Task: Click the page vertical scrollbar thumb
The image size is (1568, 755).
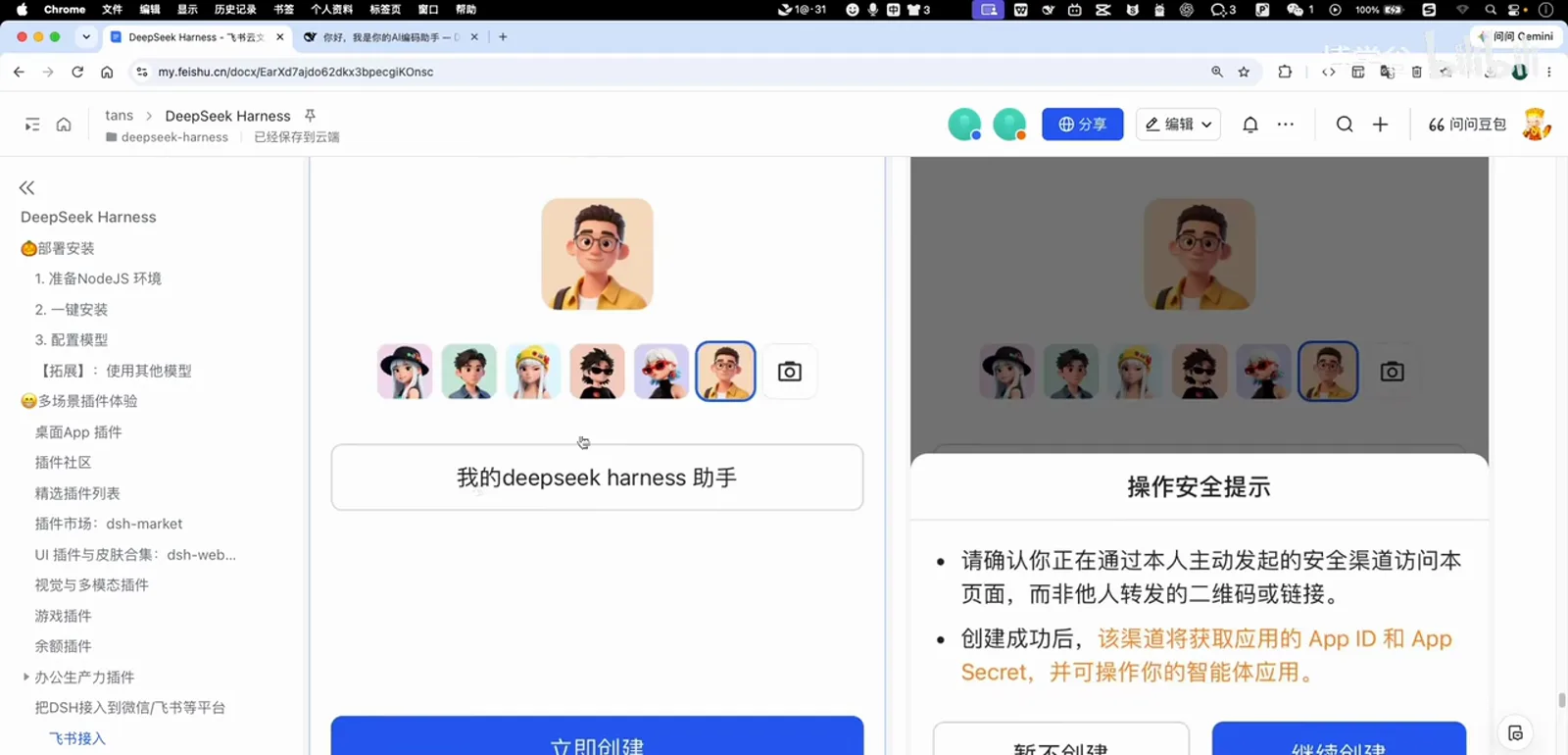Action: point(1561,701)
